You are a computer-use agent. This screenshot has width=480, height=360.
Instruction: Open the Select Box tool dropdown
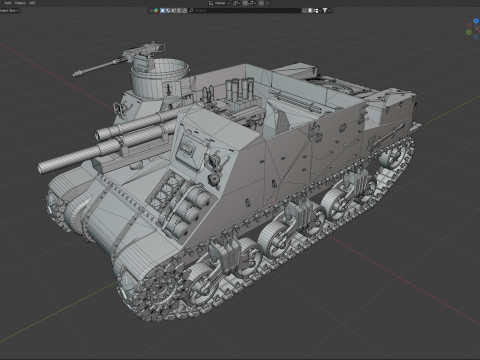point(9,10)
